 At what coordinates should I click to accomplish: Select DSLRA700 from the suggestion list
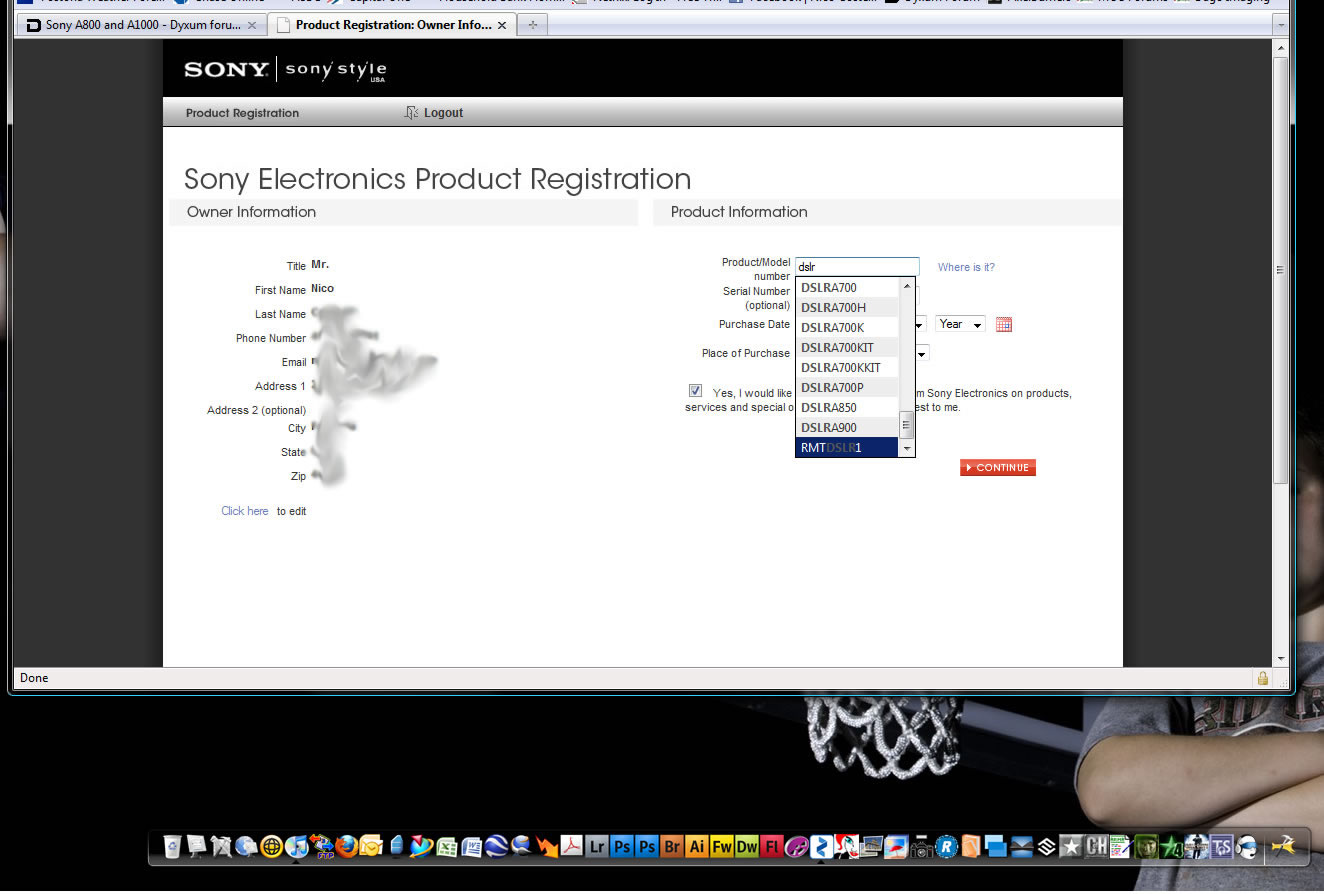click(848, 288)
